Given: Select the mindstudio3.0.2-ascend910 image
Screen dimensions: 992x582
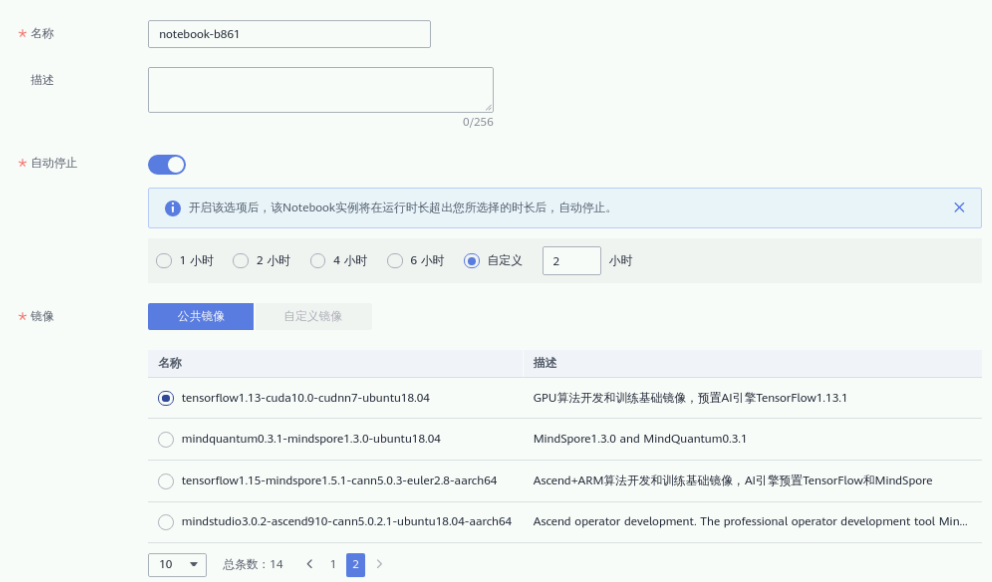Looking at the screenshot, I should pos(166,521).
